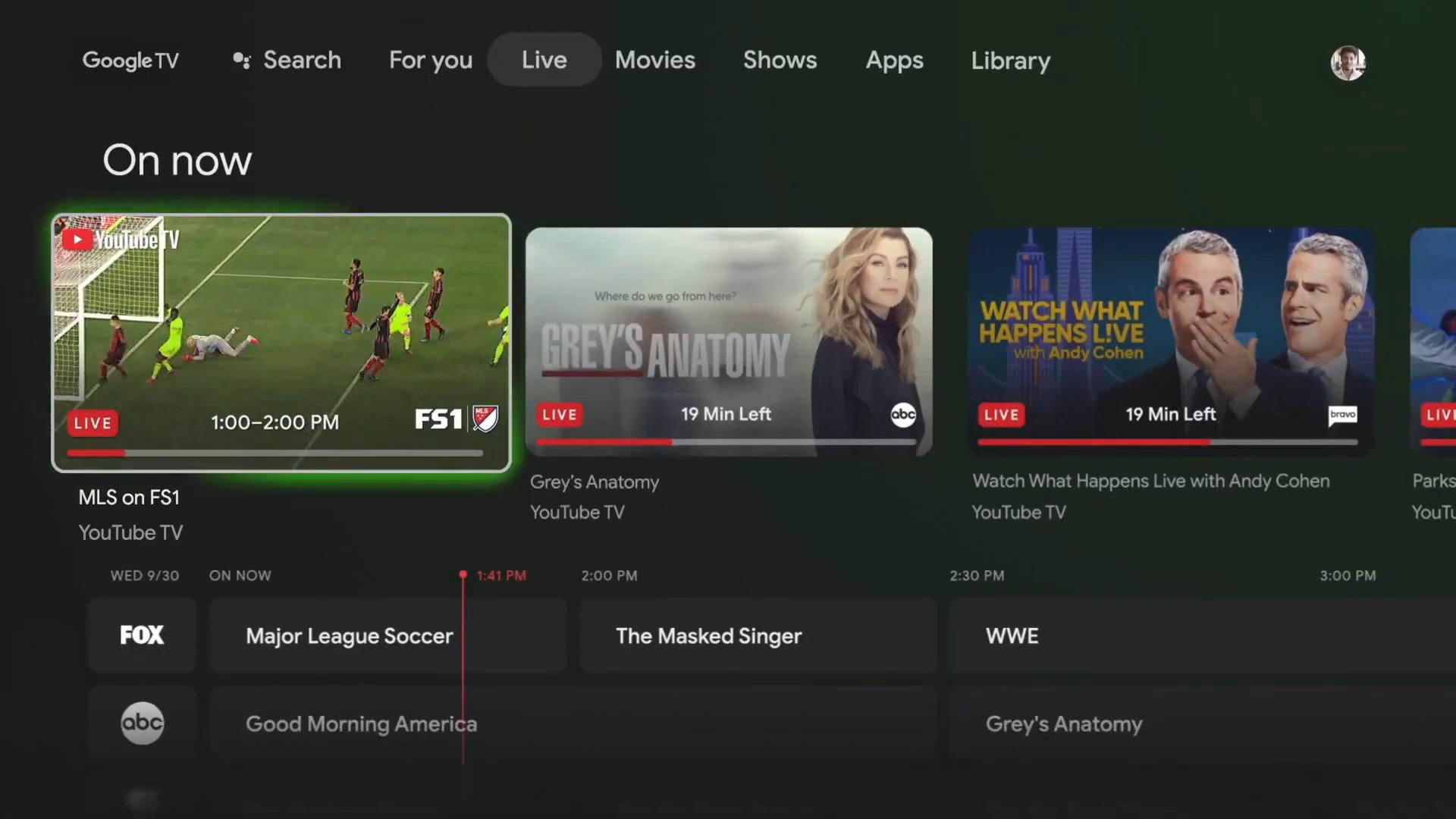Click 'Watch What Happens Live with Andy Cohen' title
Image resolution: width=1456 pixels, height=819 pixels.
[1150, 481]
